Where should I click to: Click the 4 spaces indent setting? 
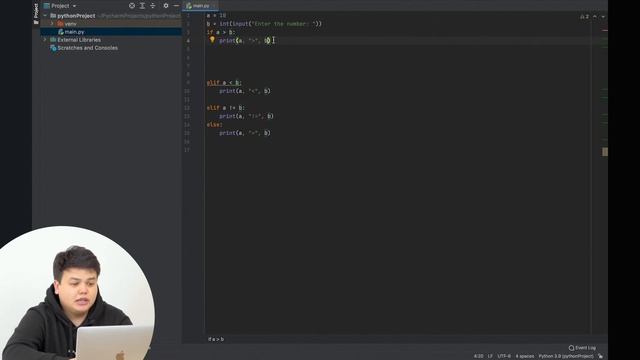tap(524, 356)
